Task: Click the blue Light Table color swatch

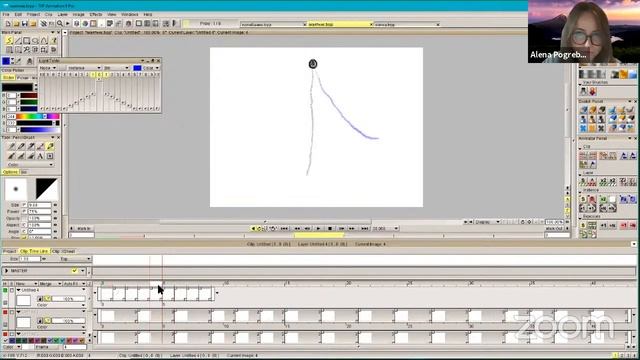Action: (x=138, y=68)
